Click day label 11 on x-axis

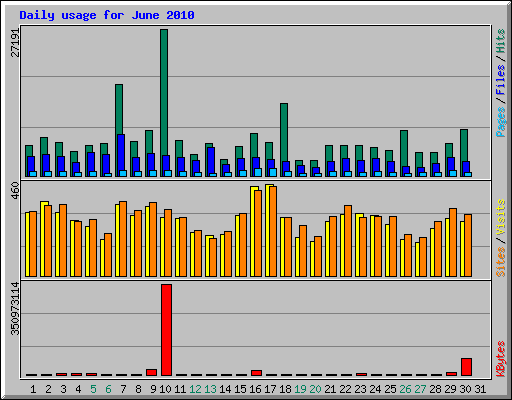pos(180,389)
